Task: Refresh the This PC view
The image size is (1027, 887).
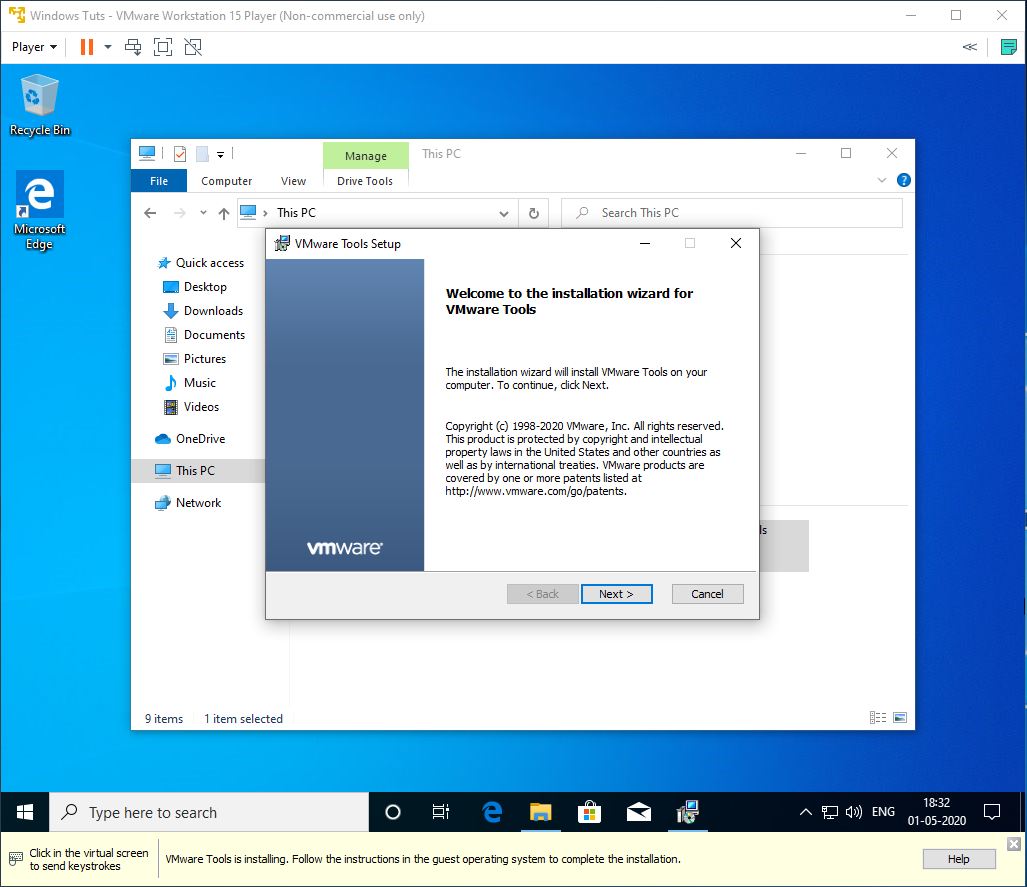Action: pyautogui.click(x=534, y=214)
